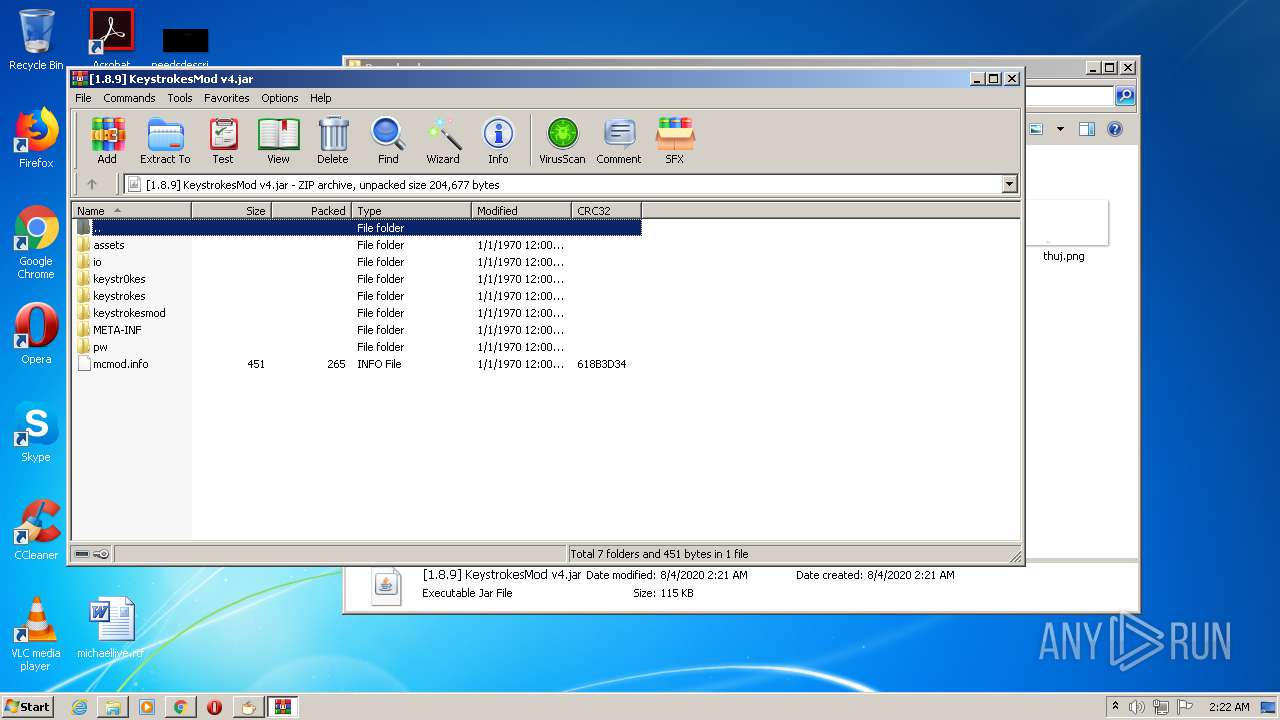Open Chrome from the taskbar
The height and width of the screenshot is (720, 1280).
[x=180, y=707]
